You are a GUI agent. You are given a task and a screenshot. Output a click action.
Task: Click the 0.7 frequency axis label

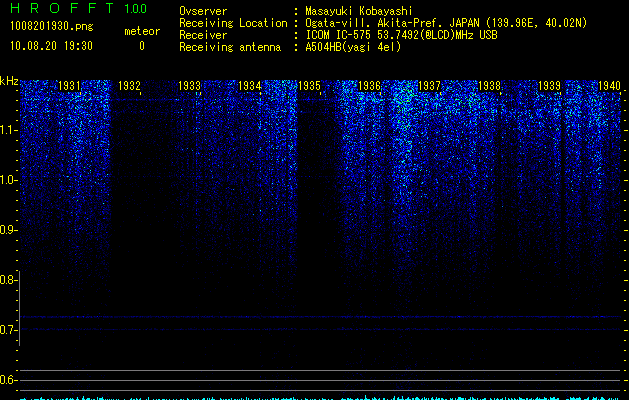point(8,330)
